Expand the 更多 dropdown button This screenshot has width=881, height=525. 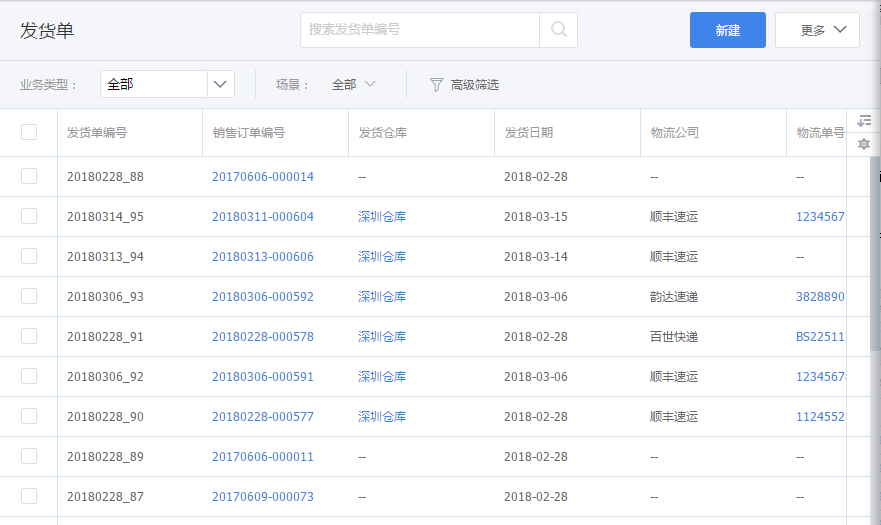pos(817,30)
